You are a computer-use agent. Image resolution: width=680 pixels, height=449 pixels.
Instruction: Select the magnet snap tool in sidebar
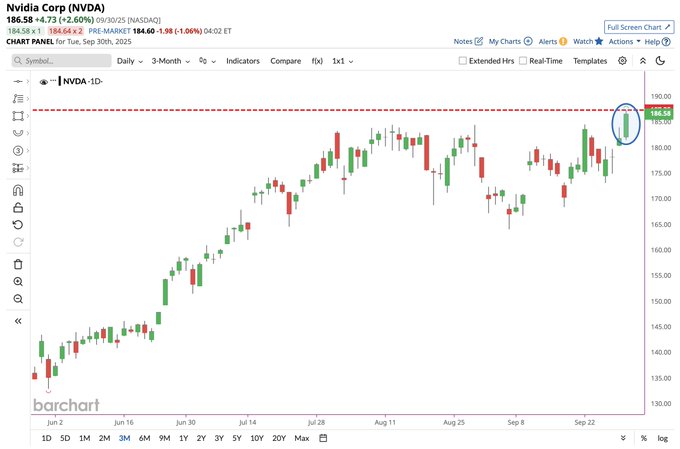point(18,190)
